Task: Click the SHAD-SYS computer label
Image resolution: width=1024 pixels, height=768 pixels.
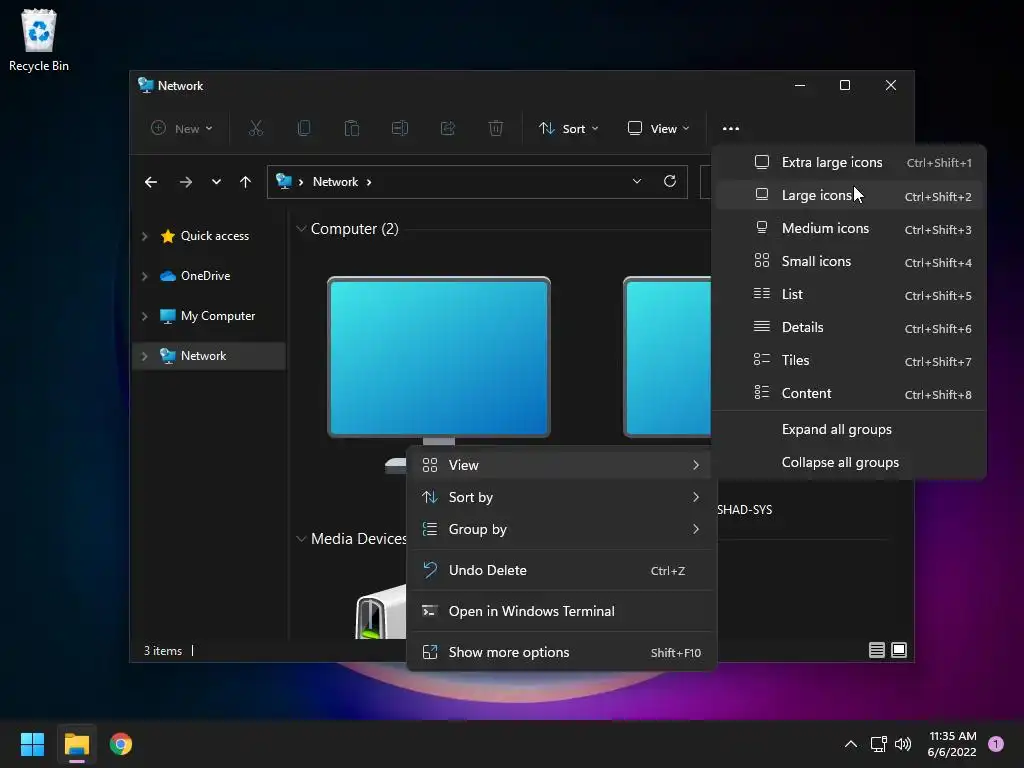Action: click(x=744, y=509)
